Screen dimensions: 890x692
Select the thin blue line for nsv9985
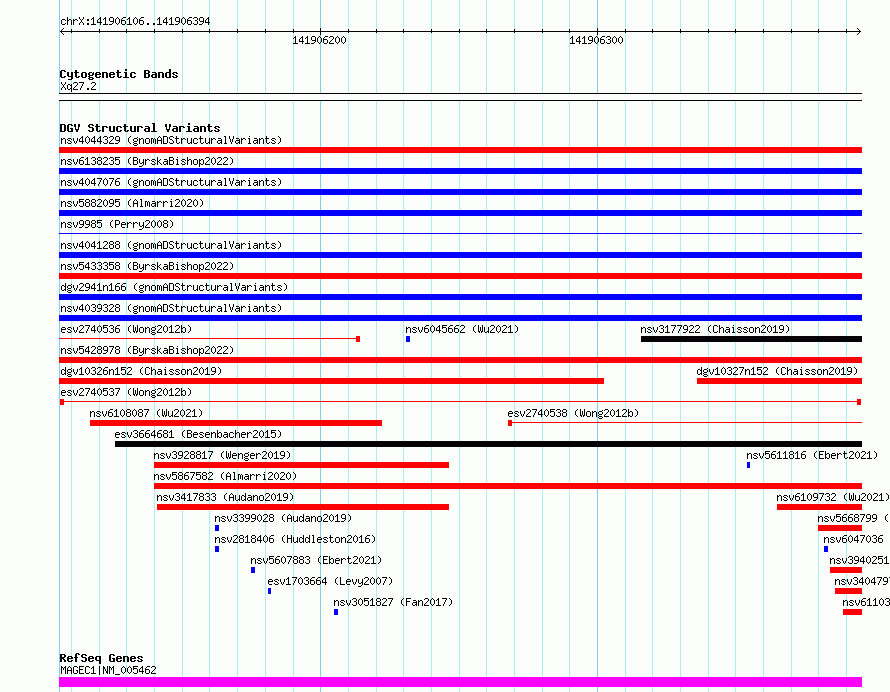click(460, 233)
